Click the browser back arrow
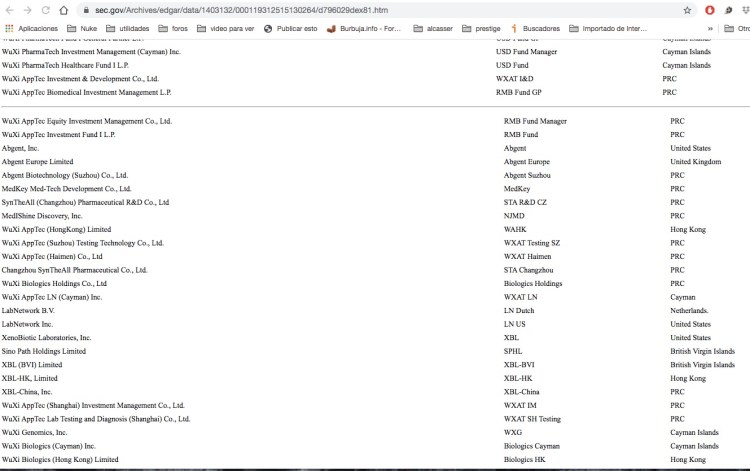The height and width of the screenshot is (471, 750). (9, 9)
